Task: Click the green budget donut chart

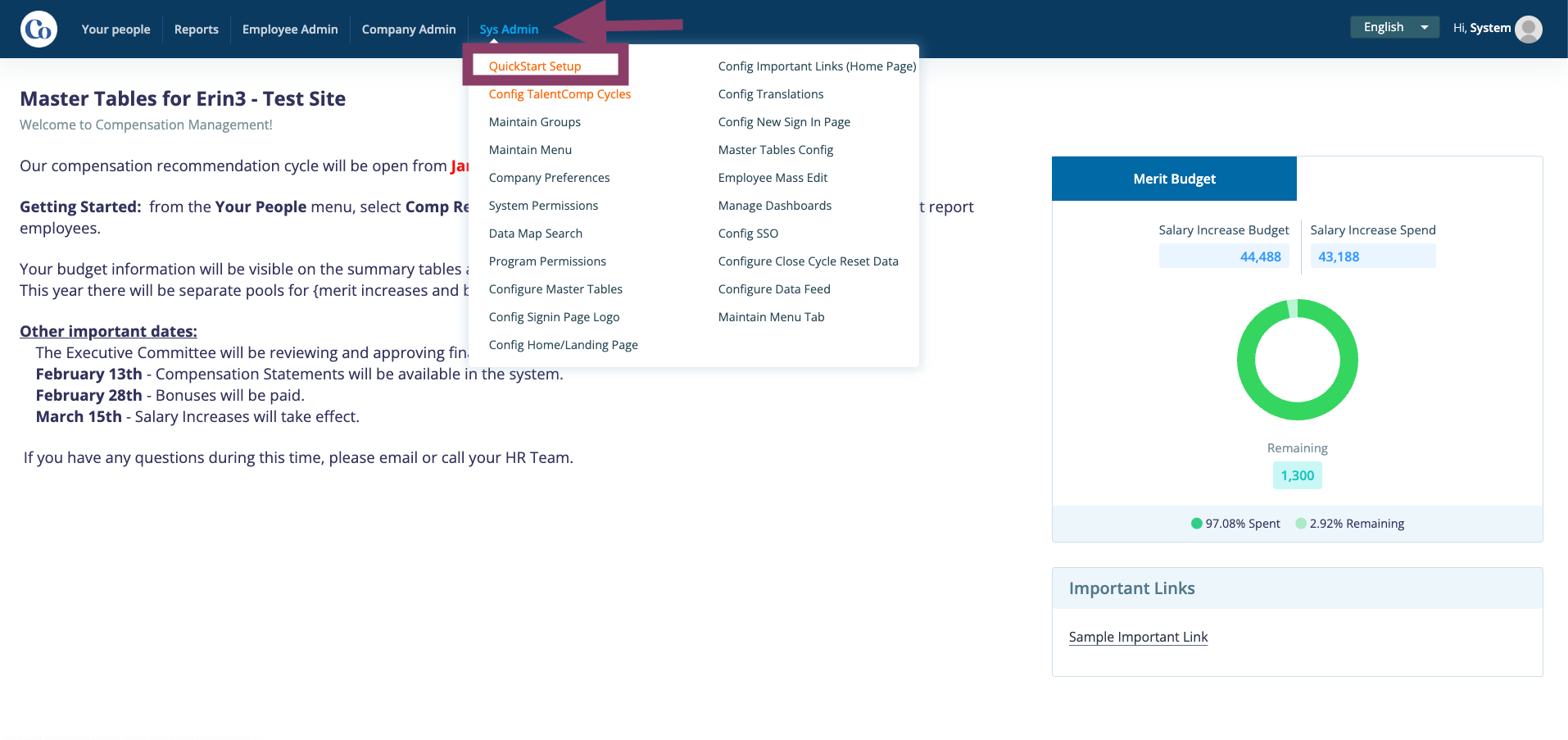Action: 1298,360
